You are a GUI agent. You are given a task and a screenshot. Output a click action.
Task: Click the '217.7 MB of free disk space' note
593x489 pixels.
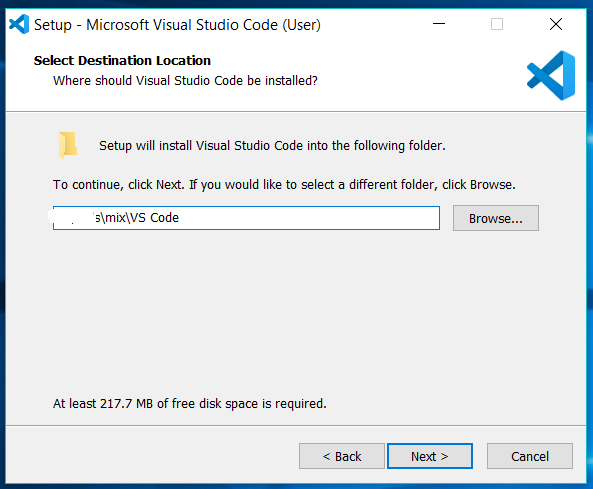[x=189, y=404]
